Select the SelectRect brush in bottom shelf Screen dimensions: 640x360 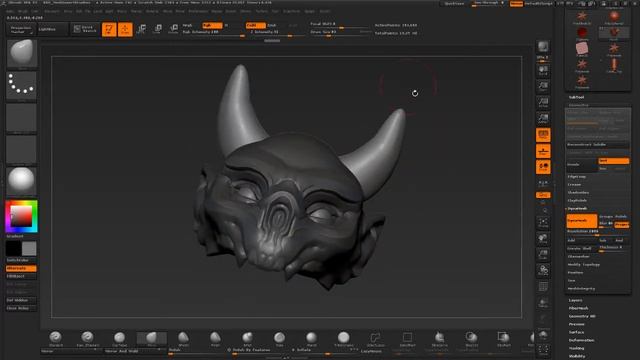coord(407,339)
